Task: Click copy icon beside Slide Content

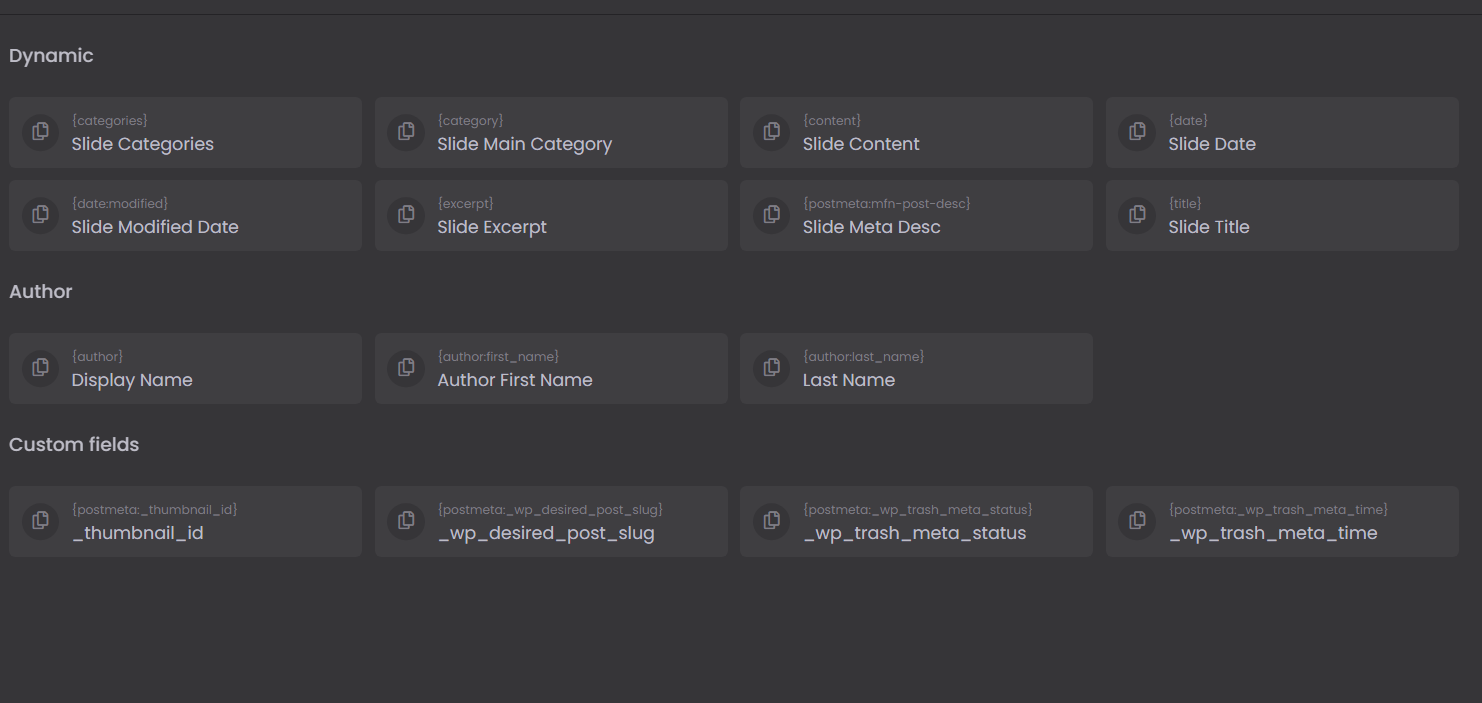Action: tap(771, 132)
